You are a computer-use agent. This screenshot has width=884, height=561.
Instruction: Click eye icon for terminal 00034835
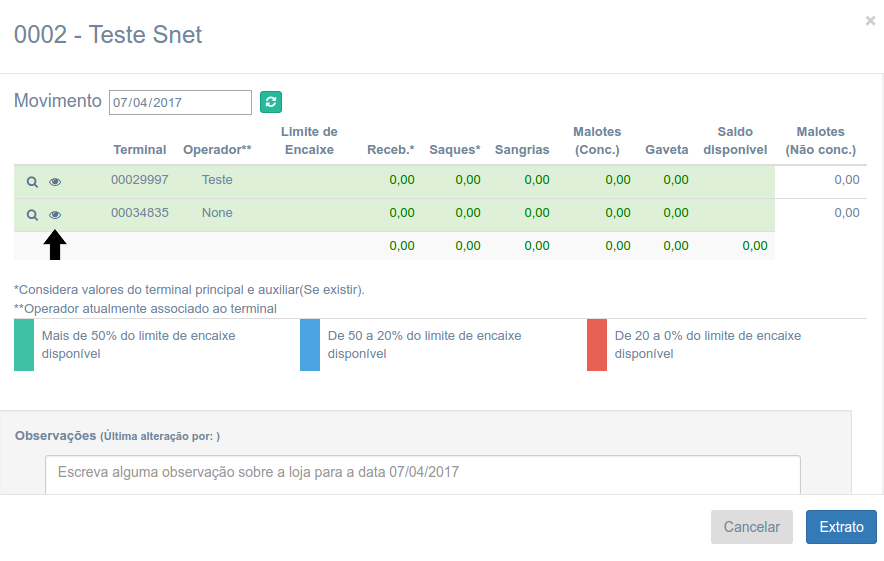click(55, 214)
